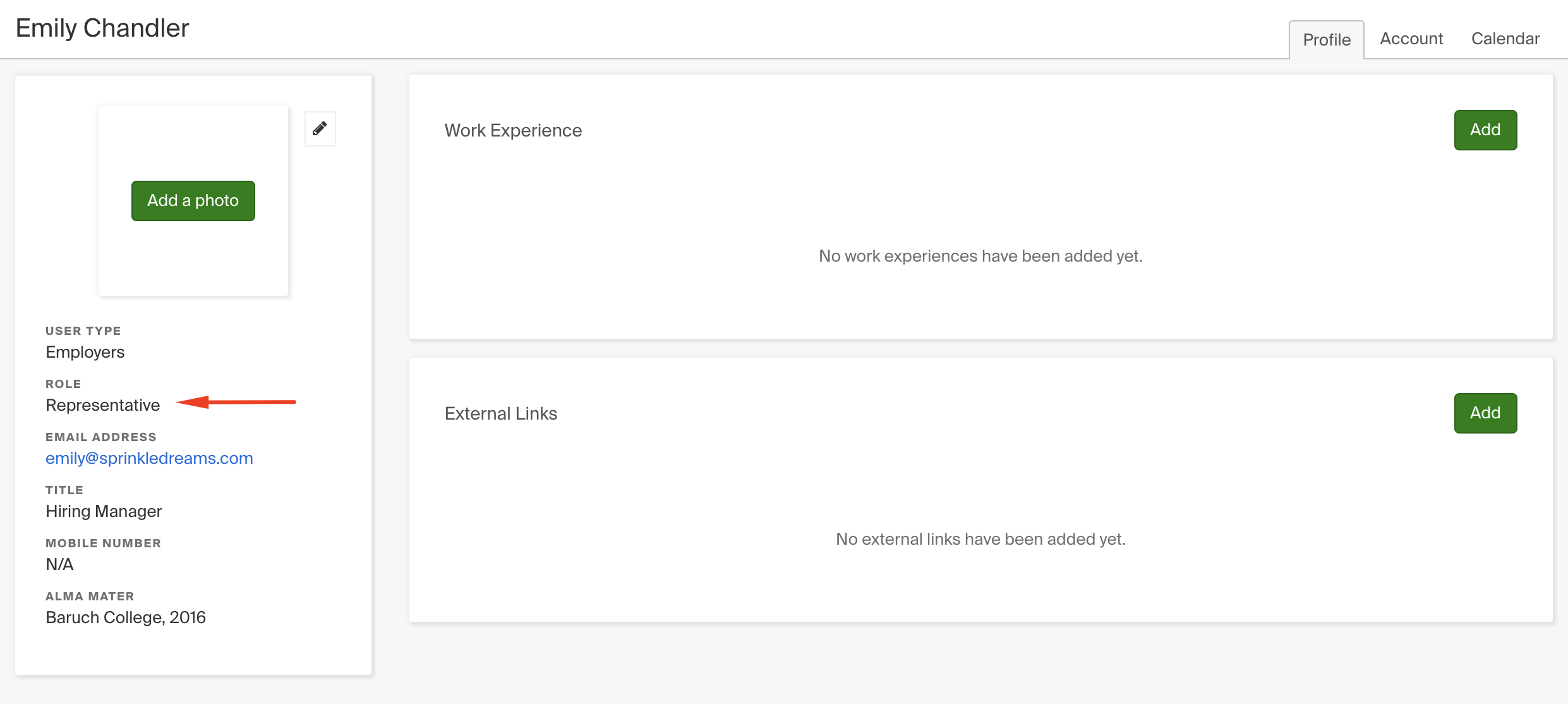Click the External Links section heading

[x=501, y=413]
